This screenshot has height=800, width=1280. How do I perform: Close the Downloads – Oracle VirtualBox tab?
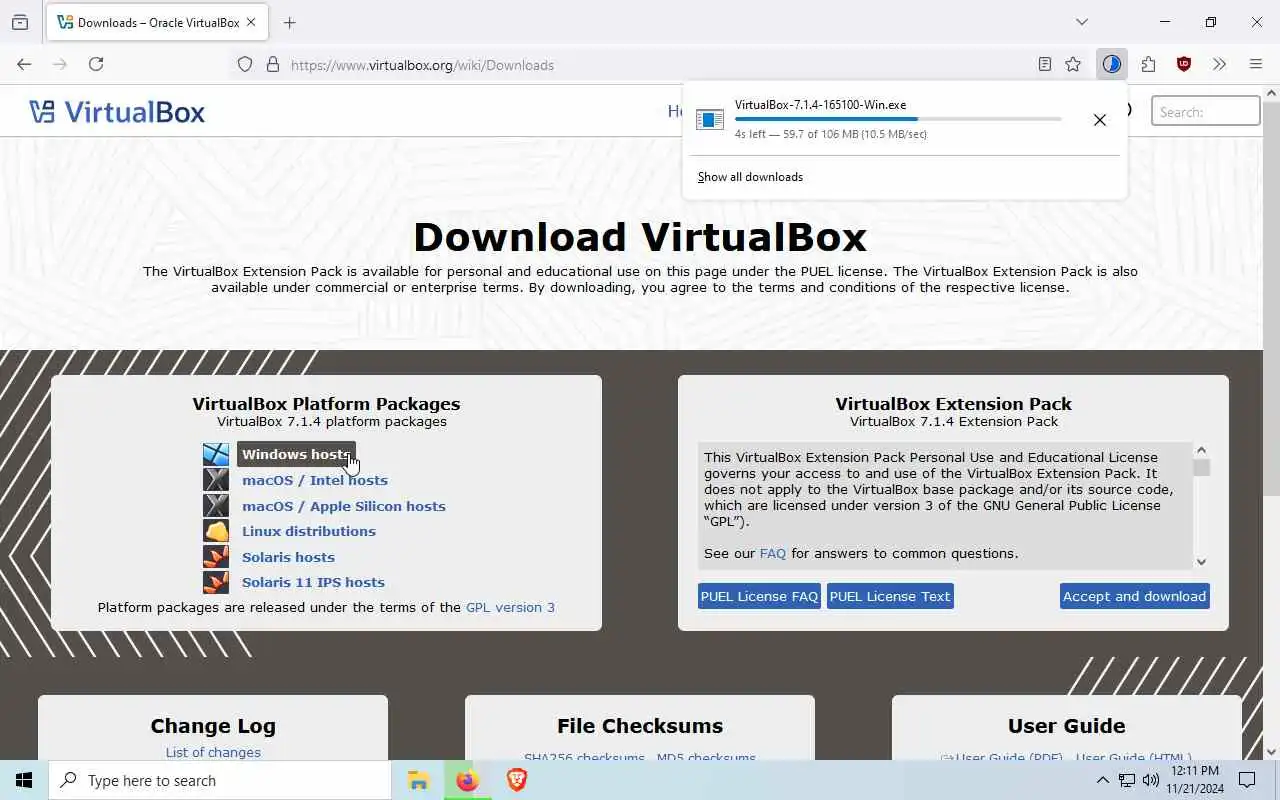[251, 22]
